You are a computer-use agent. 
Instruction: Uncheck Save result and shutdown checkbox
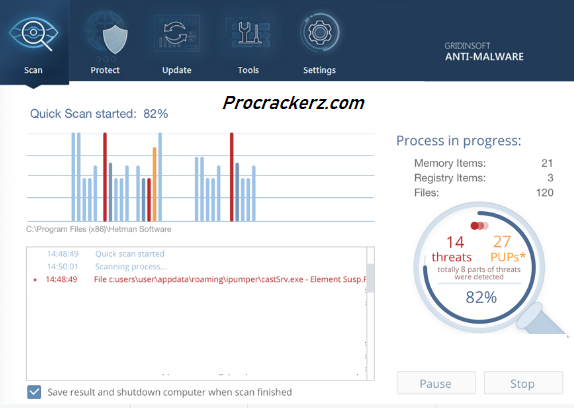click(34, 392)
